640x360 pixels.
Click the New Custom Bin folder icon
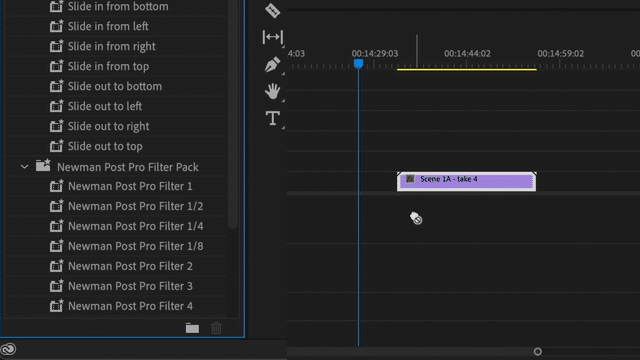pyautogui.click(x=192, y=328)
